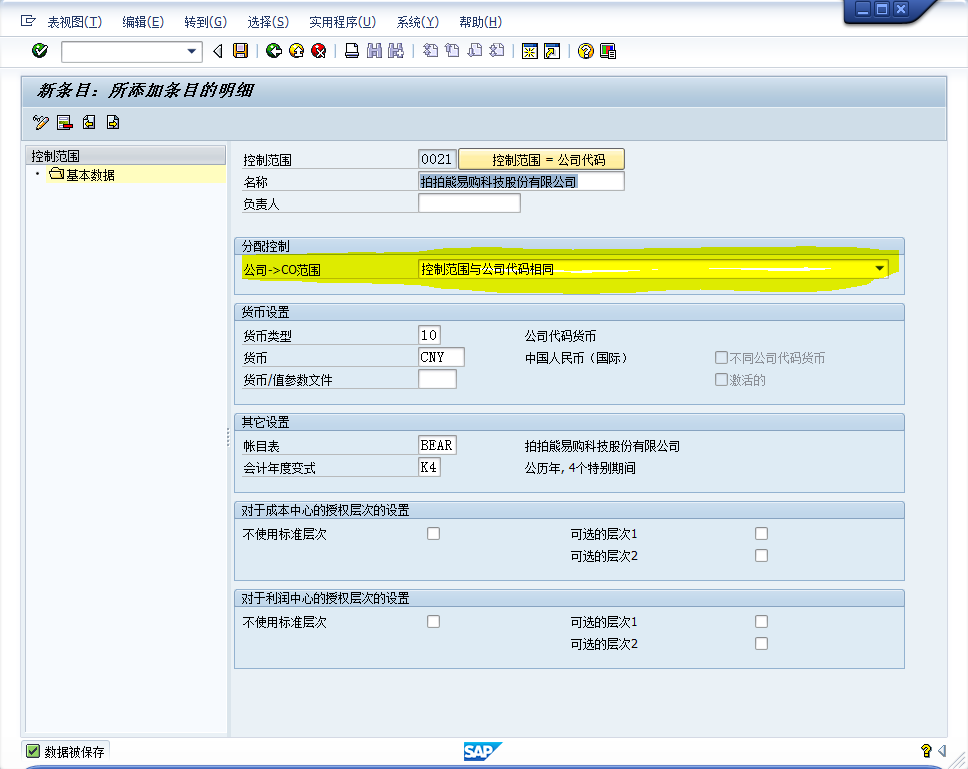Exit using the yellow up-arrow icon

tap(296, 51)
